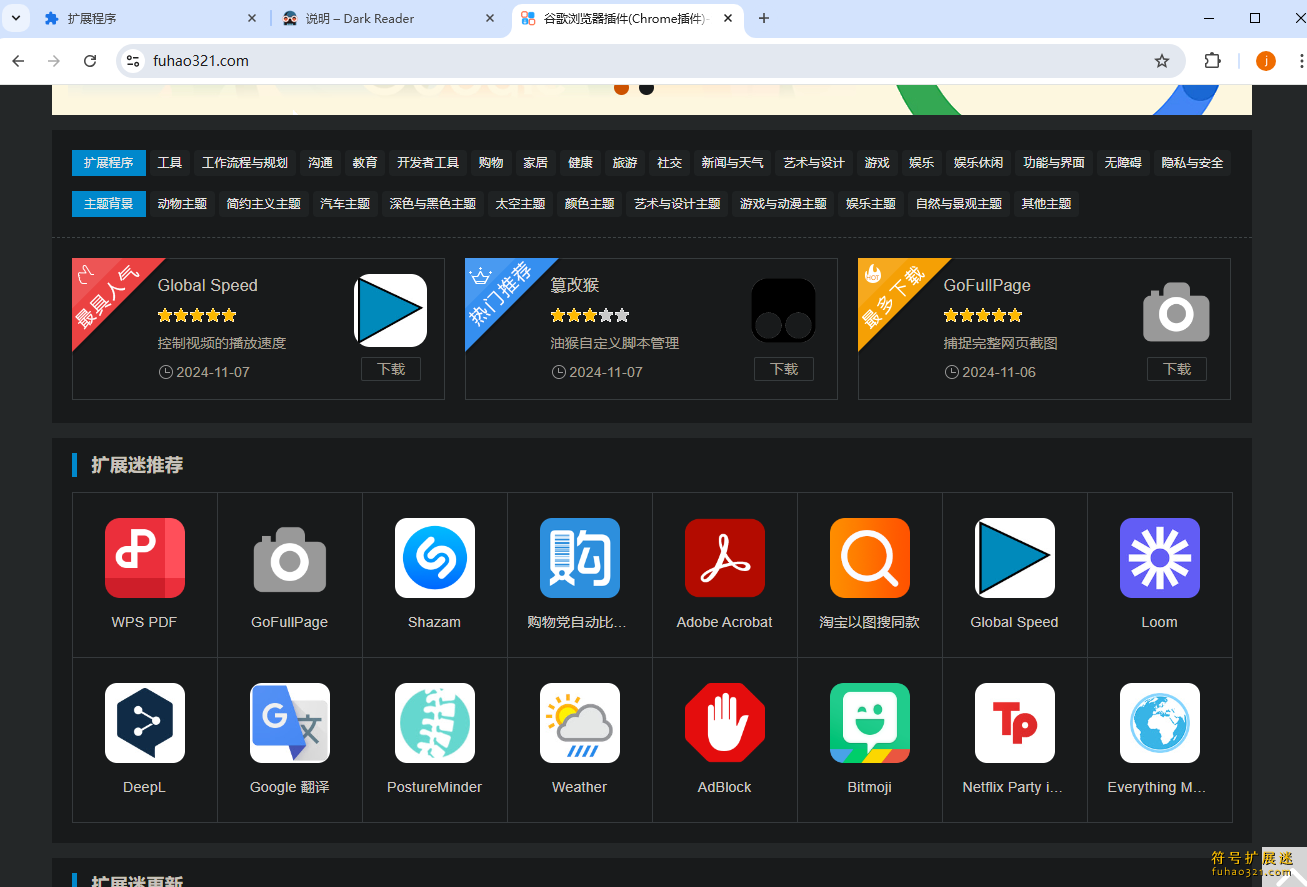Click the 篡改猴 Tampermonkey icon in featured card
The height and width of the screenshot is (887, 1307).
tap(783, 311)
